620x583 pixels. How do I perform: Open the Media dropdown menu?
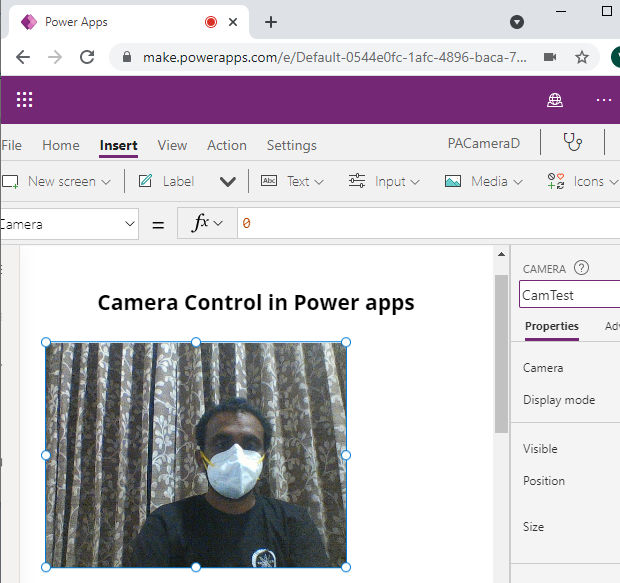pyautogui.click(x=518, y=182)
